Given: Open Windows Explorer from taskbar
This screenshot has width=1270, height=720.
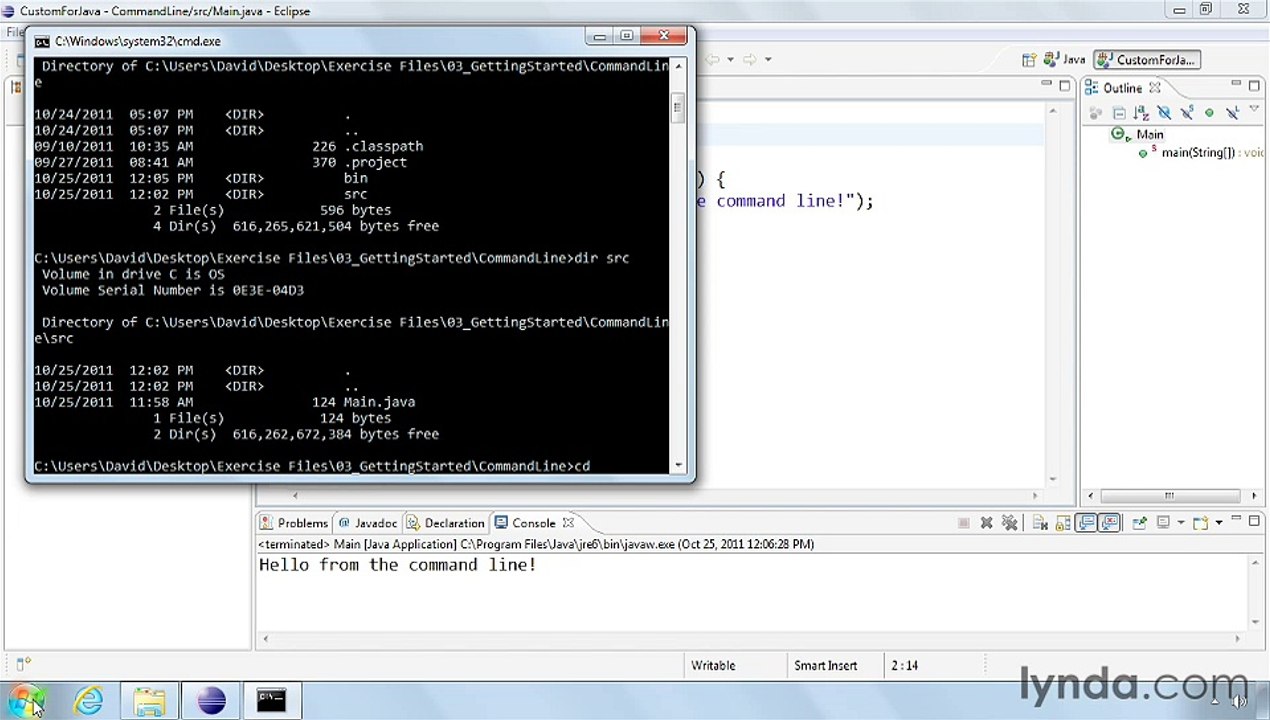Looking at the screenshot, I should tap(149, 700).
